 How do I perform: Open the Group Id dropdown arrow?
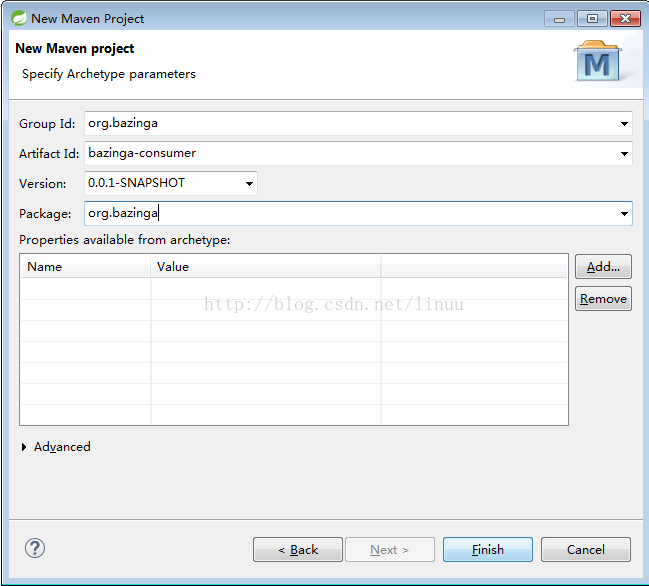pos(624,124)
